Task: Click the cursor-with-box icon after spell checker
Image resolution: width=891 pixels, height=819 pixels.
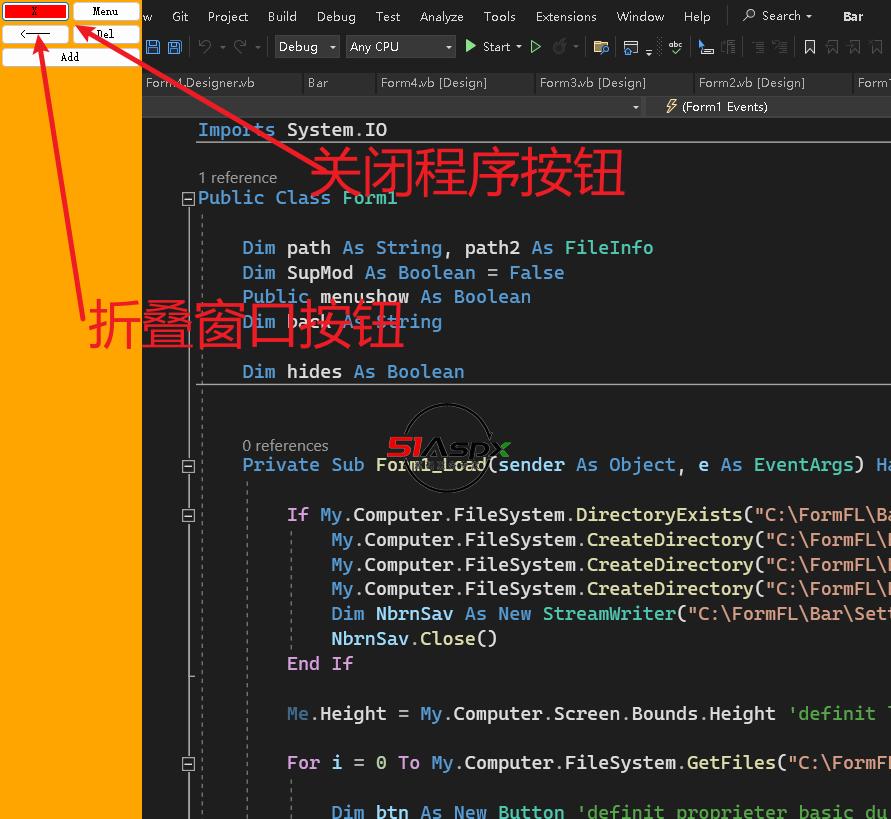Action: [x=705, y=47]
